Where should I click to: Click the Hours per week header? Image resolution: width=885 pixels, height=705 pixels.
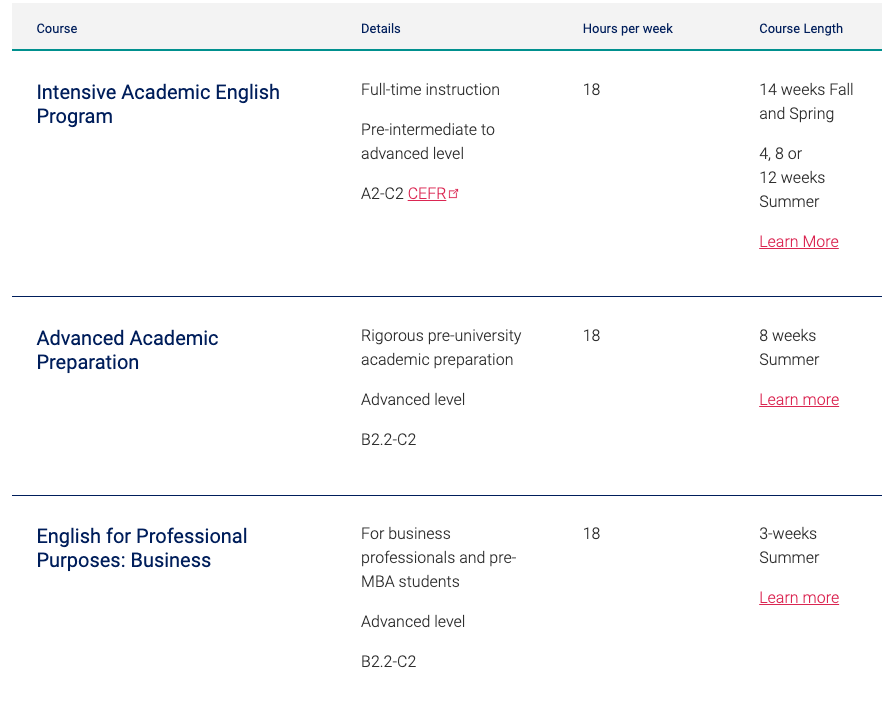click(x=628, y=28)
